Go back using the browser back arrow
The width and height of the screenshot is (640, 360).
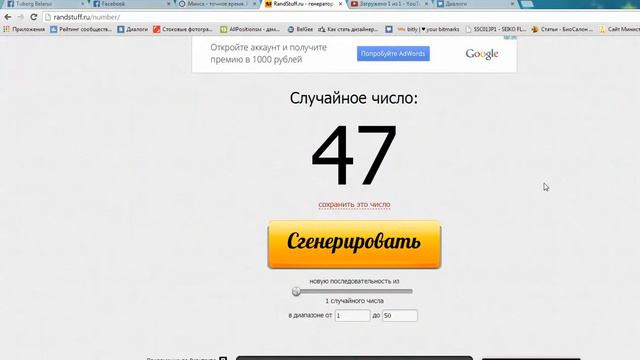(7, 17)
